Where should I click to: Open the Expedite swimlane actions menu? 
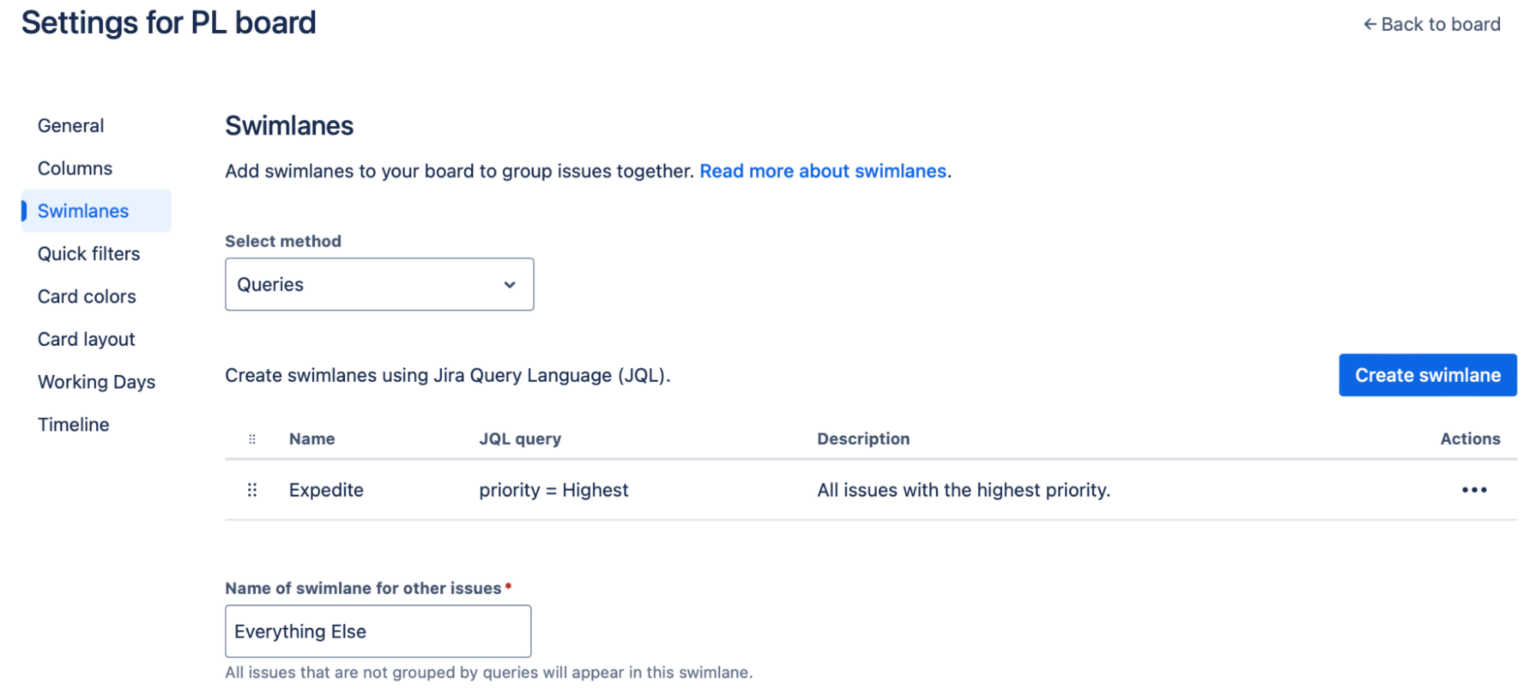tap(1474, 490)
